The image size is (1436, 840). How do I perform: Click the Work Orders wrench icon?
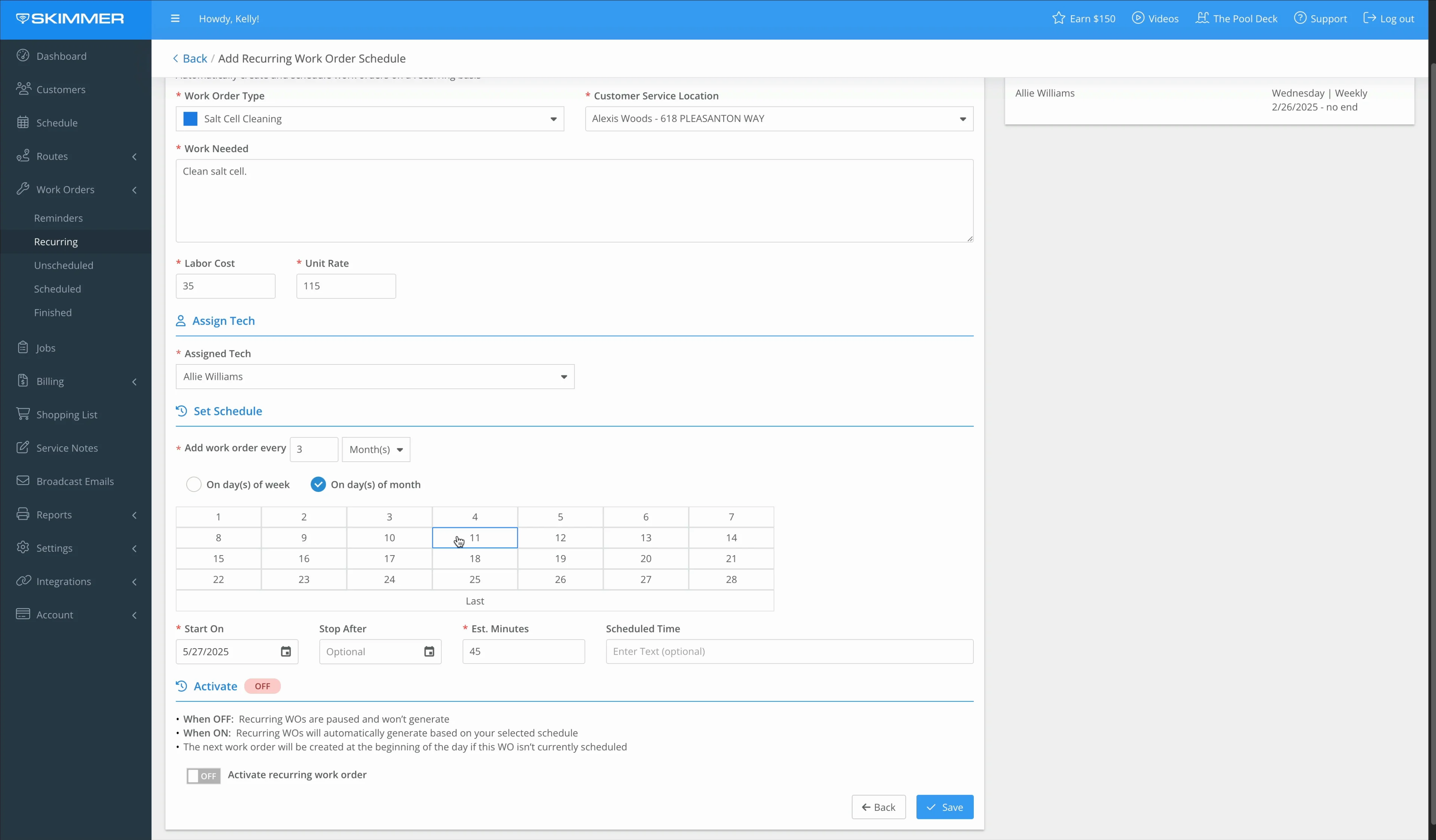tap(23, 189)
